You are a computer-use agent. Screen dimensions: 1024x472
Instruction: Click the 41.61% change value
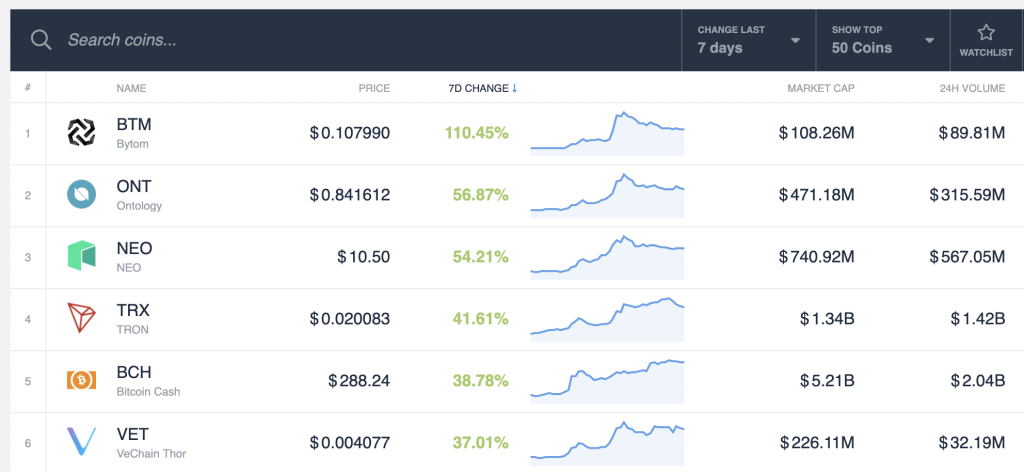pos(481,319)
